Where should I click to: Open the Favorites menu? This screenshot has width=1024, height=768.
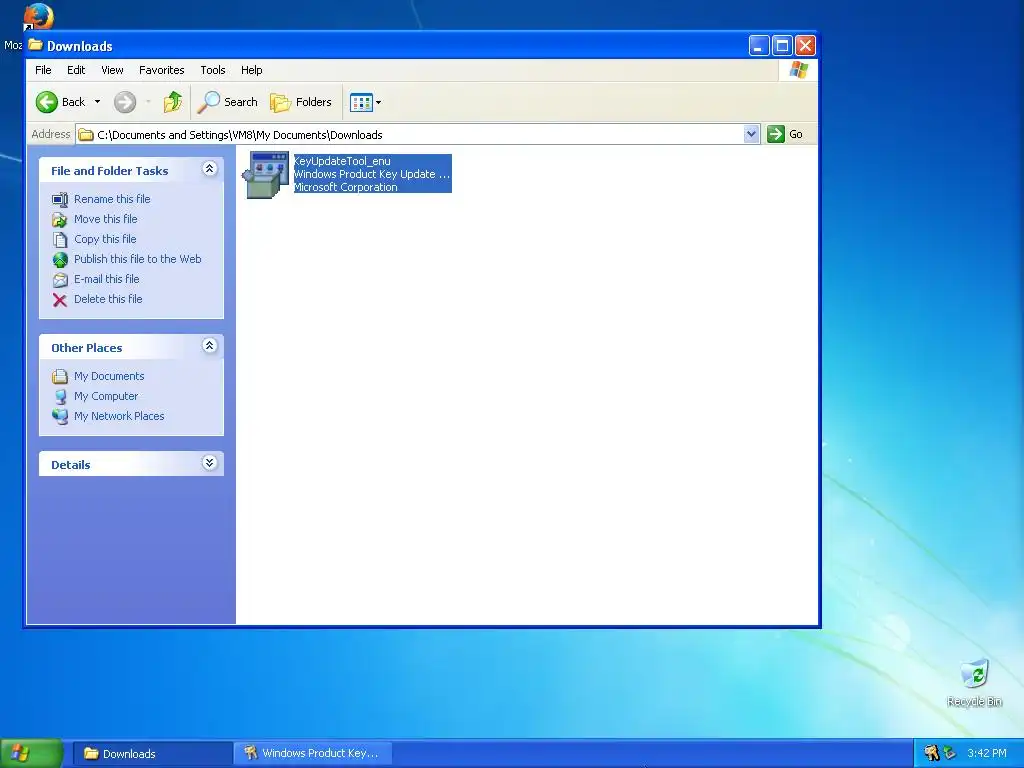coord(161,70)
